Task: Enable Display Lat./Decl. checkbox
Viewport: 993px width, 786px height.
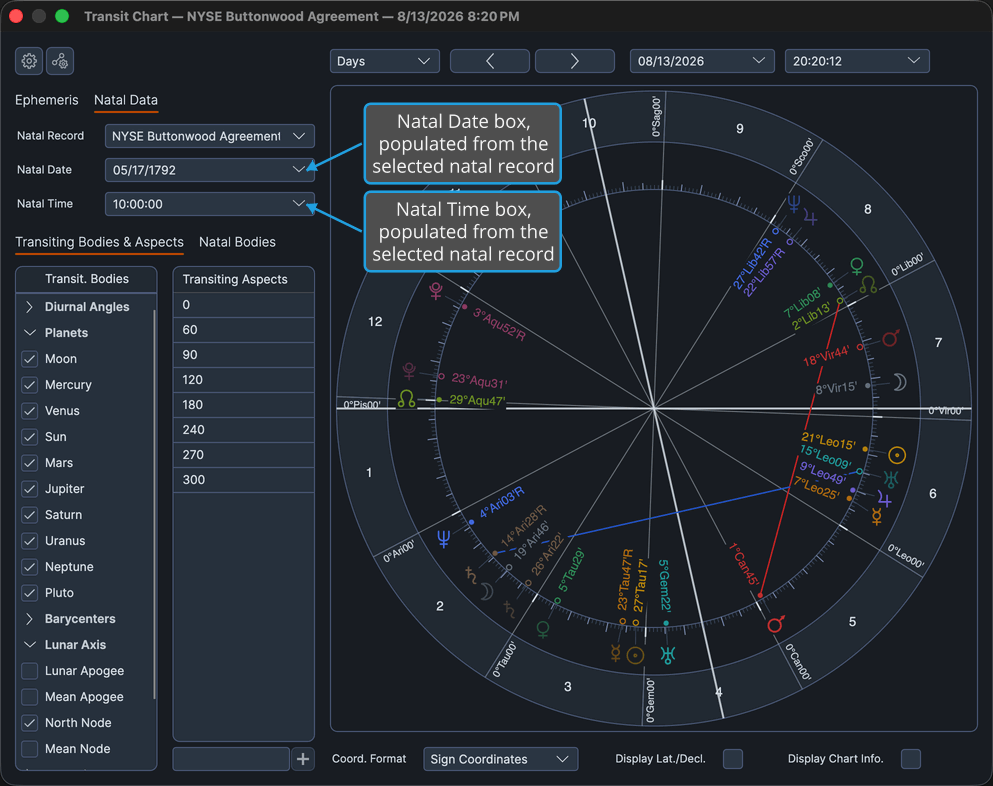Action: [733, 759]
